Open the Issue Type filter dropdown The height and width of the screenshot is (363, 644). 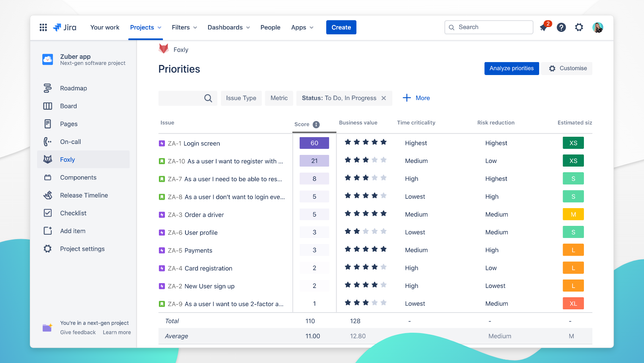pyautogui.click(x=241, y=98)
